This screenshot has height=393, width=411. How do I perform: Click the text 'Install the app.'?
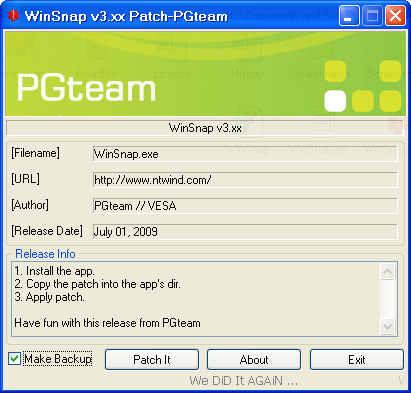(60, 271)
